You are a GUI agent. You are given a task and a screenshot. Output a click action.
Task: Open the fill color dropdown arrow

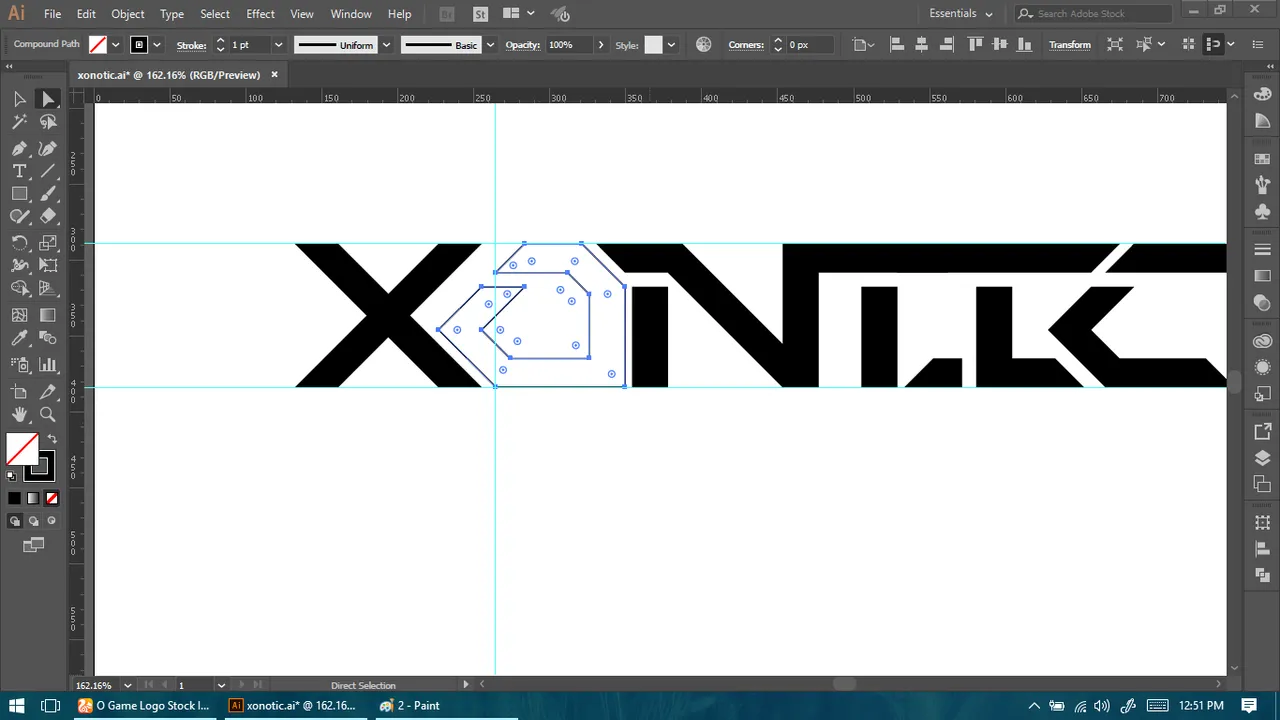[116, 45]
